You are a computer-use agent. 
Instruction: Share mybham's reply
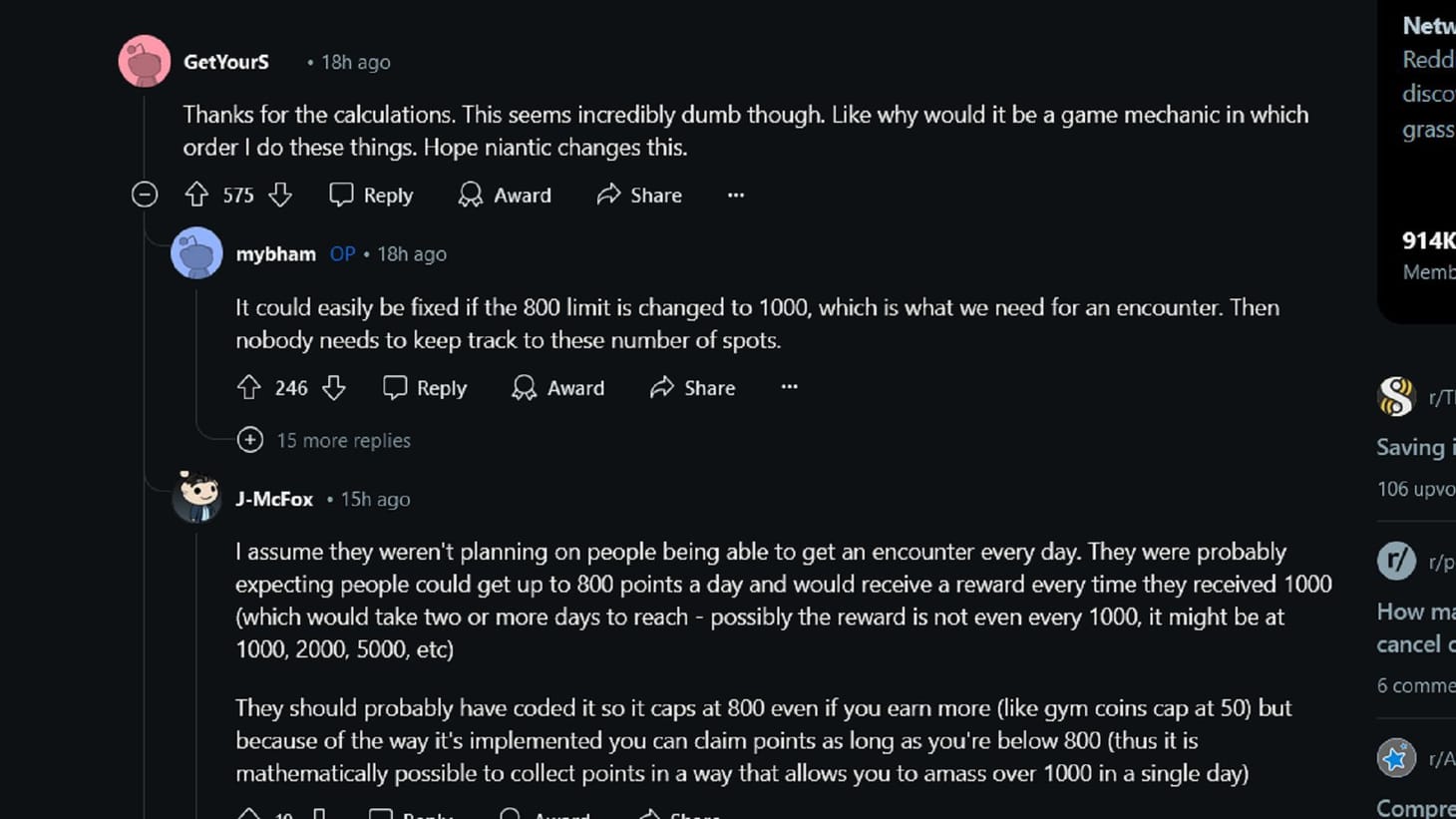coord(692,388)
